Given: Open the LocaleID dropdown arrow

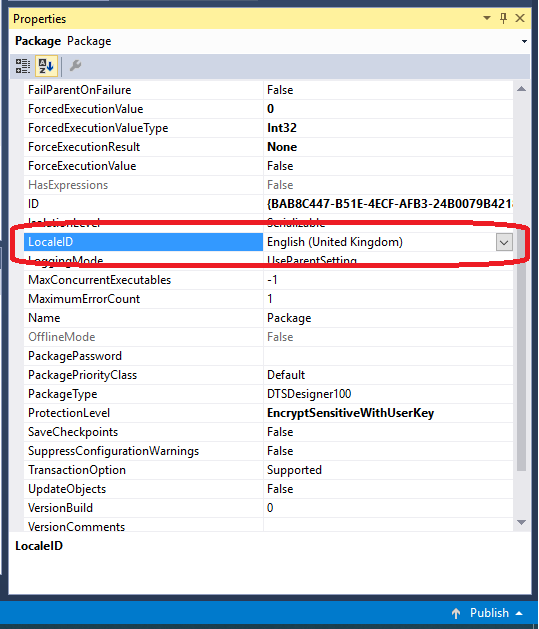Looking at the screenshot, I should (504, 242).
